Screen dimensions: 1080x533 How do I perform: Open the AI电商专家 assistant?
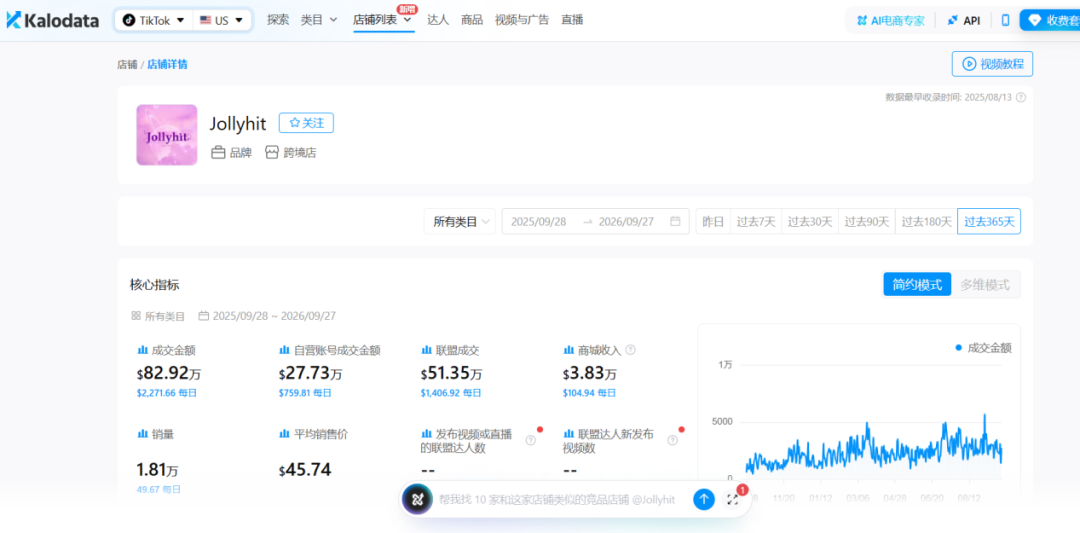(890, 21)
